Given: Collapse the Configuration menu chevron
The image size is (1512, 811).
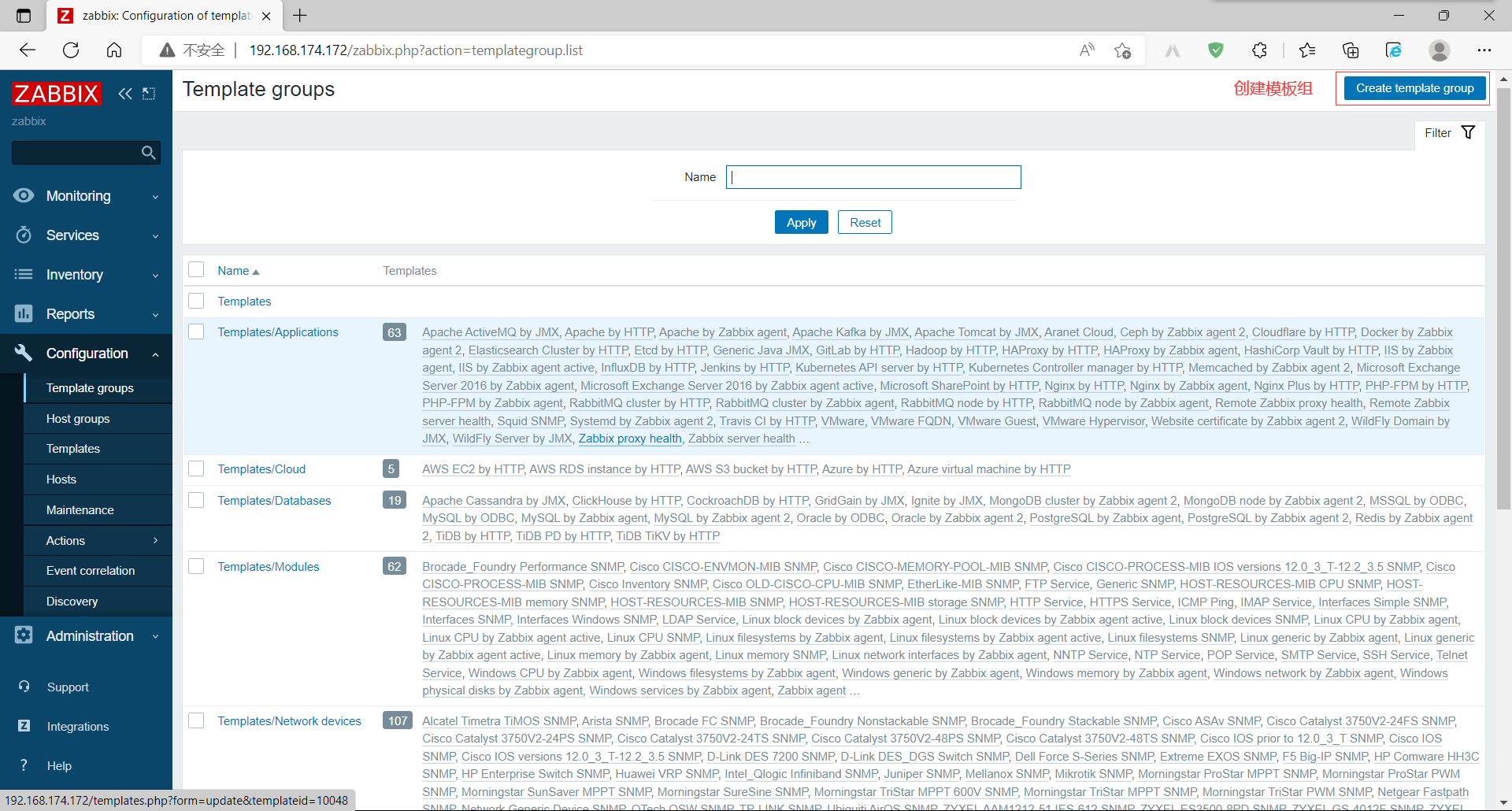Looking at the screenshot, I should (x=155, y=354).
